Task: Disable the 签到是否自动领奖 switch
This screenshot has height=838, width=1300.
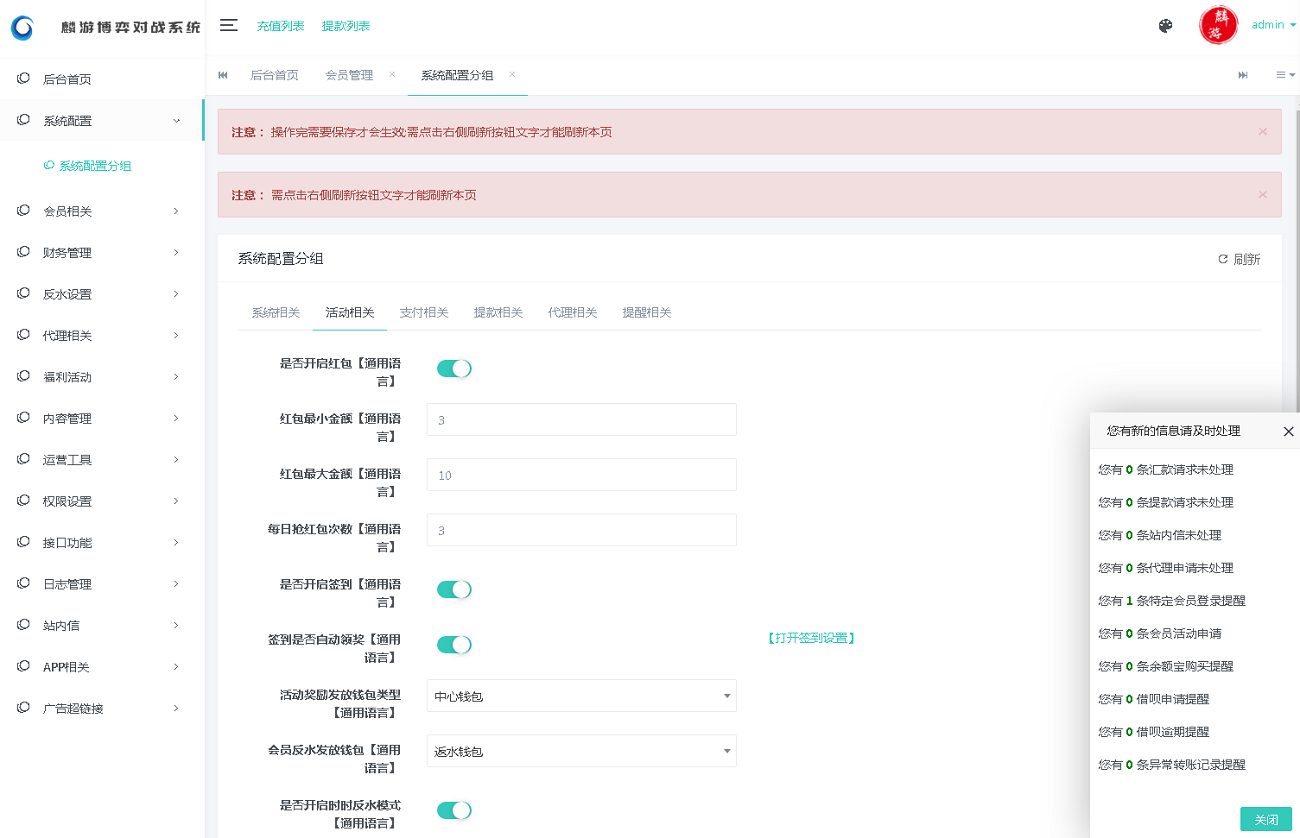Action: click(x=453, y=644)
